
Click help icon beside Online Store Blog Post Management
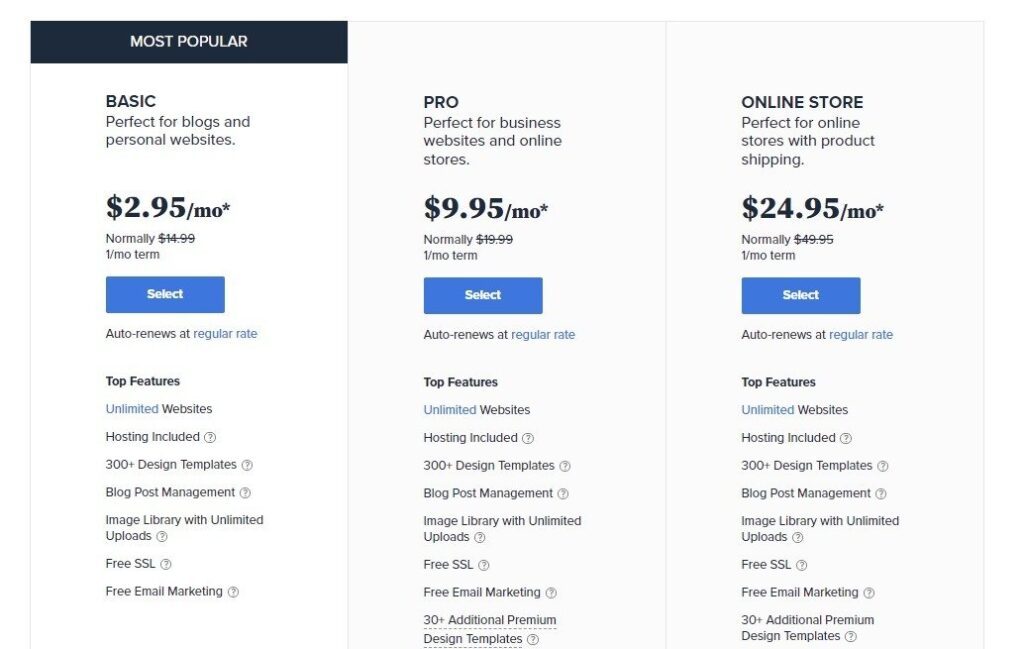881,494
